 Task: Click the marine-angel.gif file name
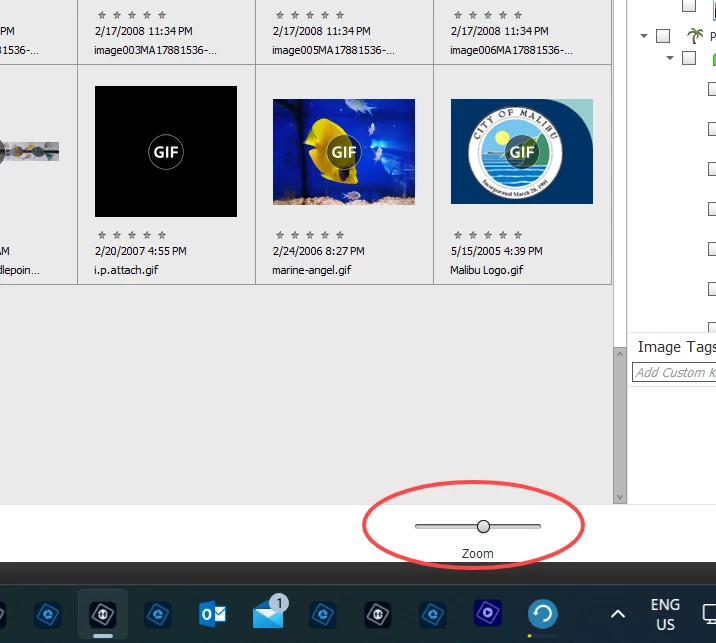pos(311,270)
